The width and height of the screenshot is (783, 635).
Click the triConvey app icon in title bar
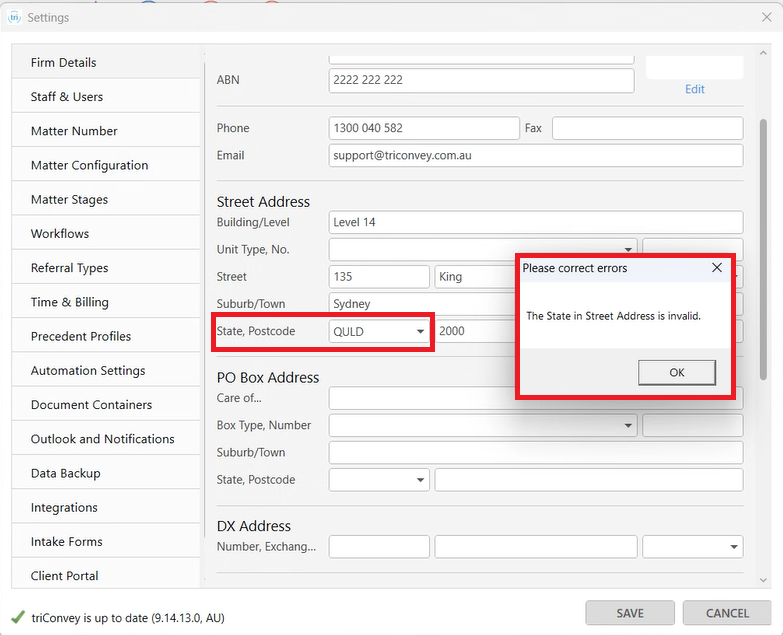(x=14, y=17)
